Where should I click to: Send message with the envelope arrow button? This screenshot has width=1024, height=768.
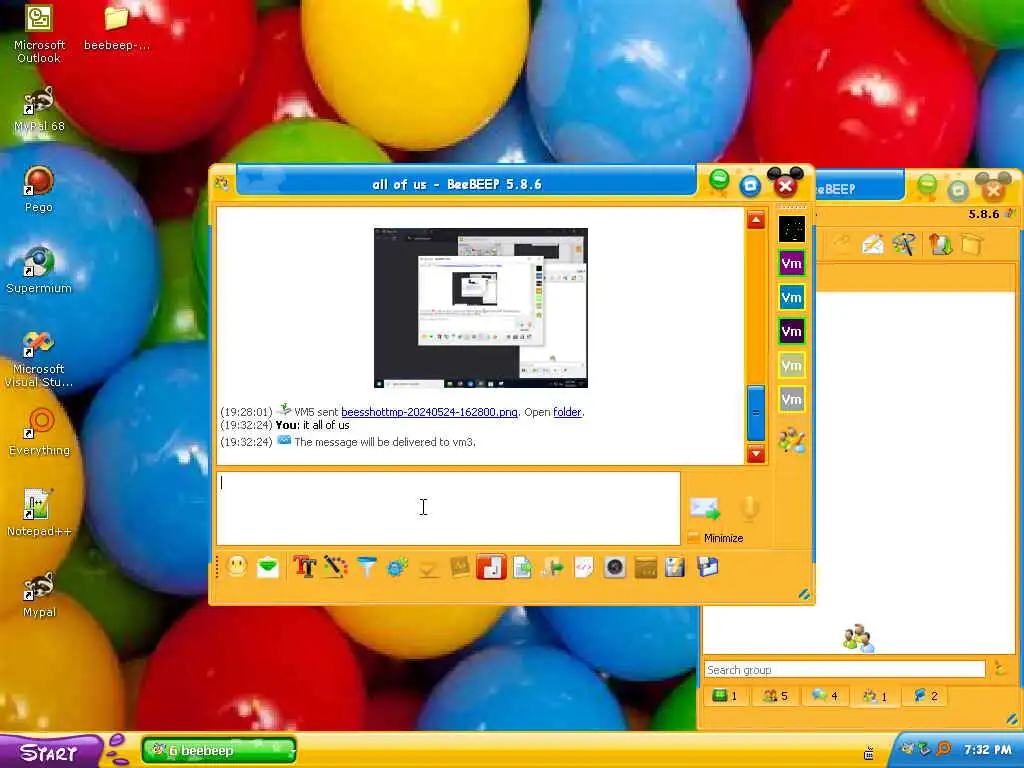(705, 507)
